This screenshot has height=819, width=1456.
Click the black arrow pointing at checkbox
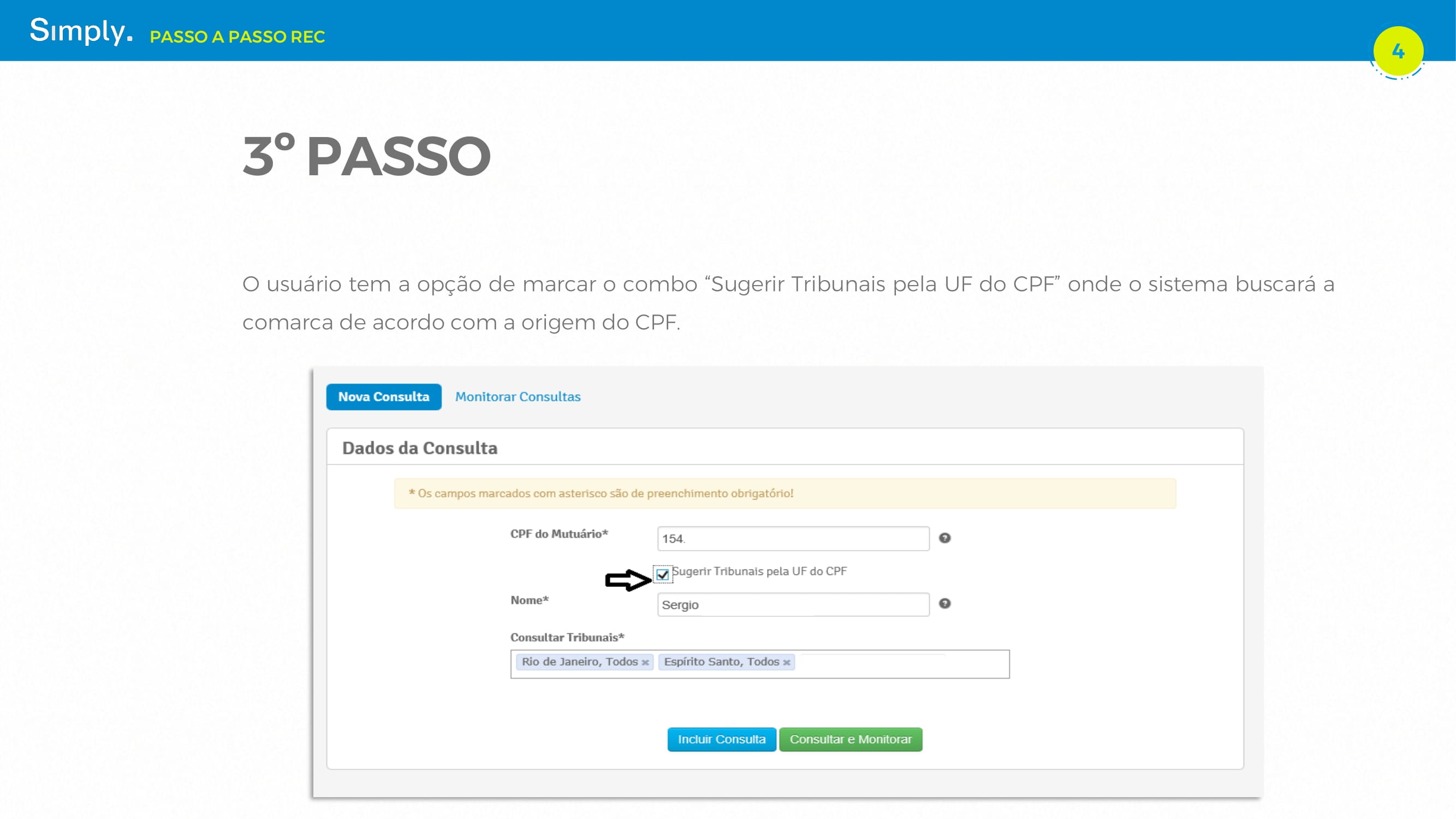point(627,580)
